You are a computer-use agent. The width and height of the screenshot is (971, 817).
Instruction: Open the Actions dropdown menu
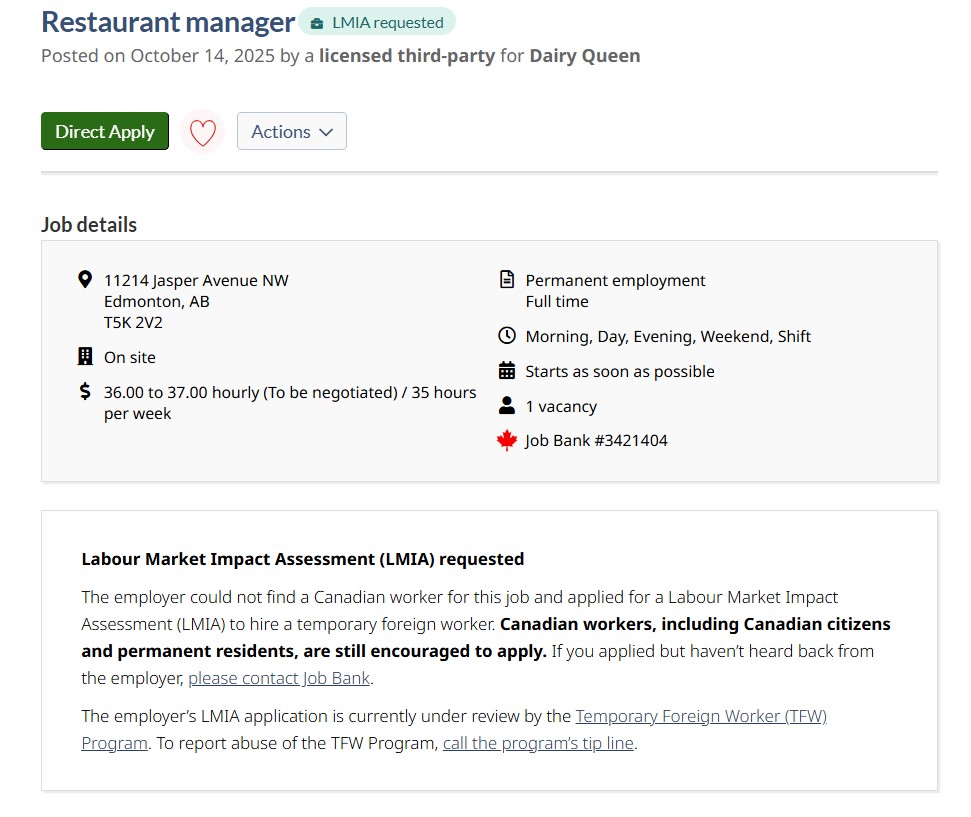(x=292, y=132)
